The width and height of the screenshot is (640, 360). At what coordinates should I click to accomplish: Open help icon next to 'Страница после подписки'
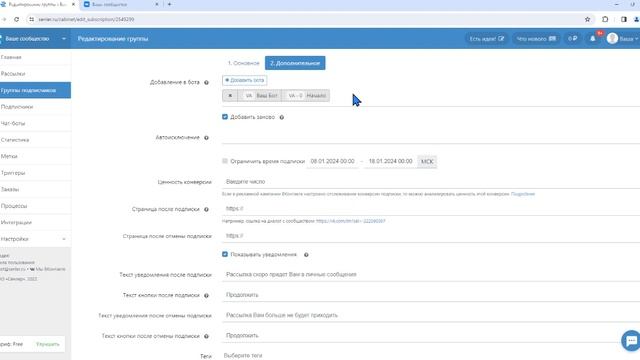[207, 209]
